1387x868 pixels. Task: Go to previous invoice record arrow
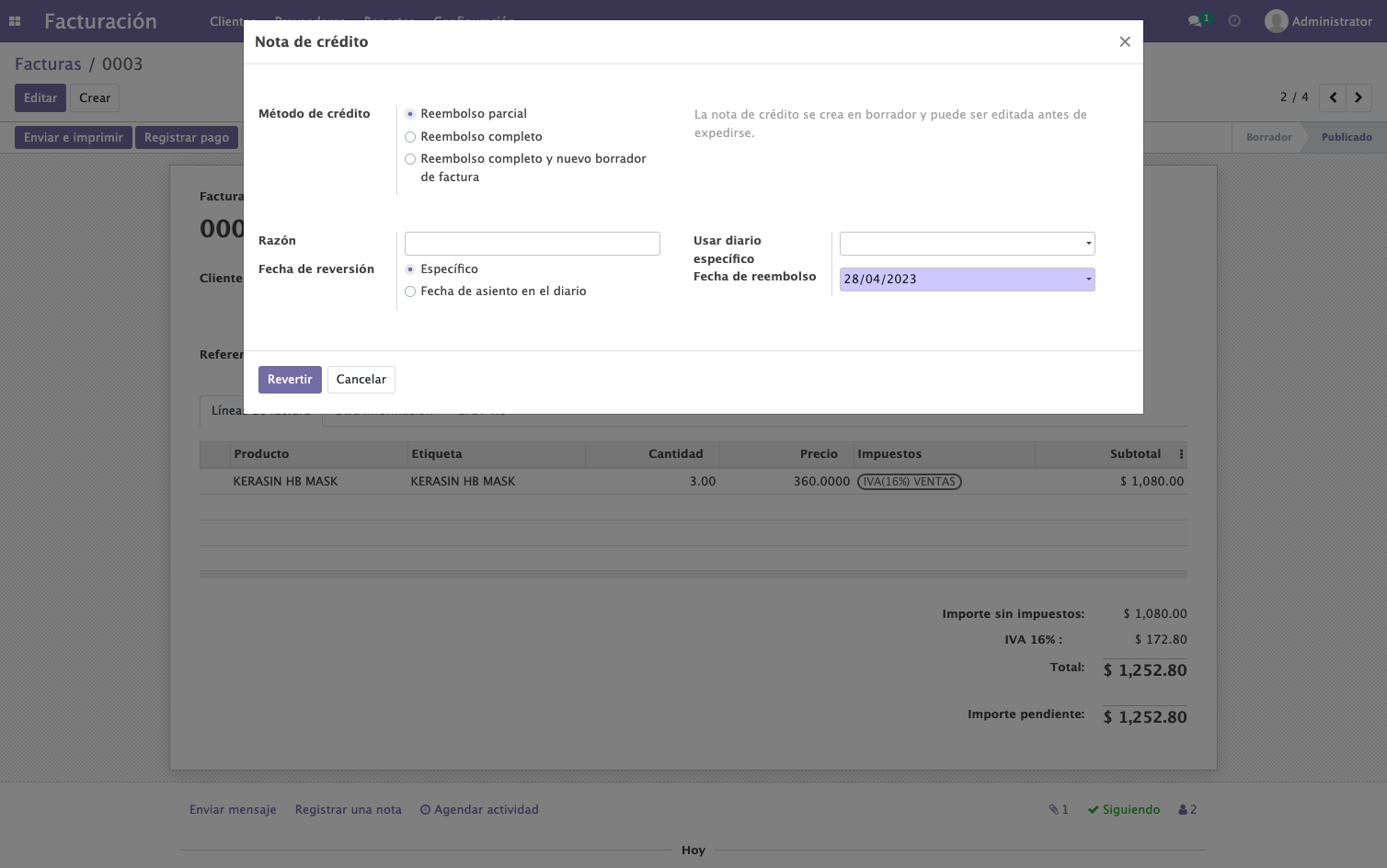(x=1333, y=97)
